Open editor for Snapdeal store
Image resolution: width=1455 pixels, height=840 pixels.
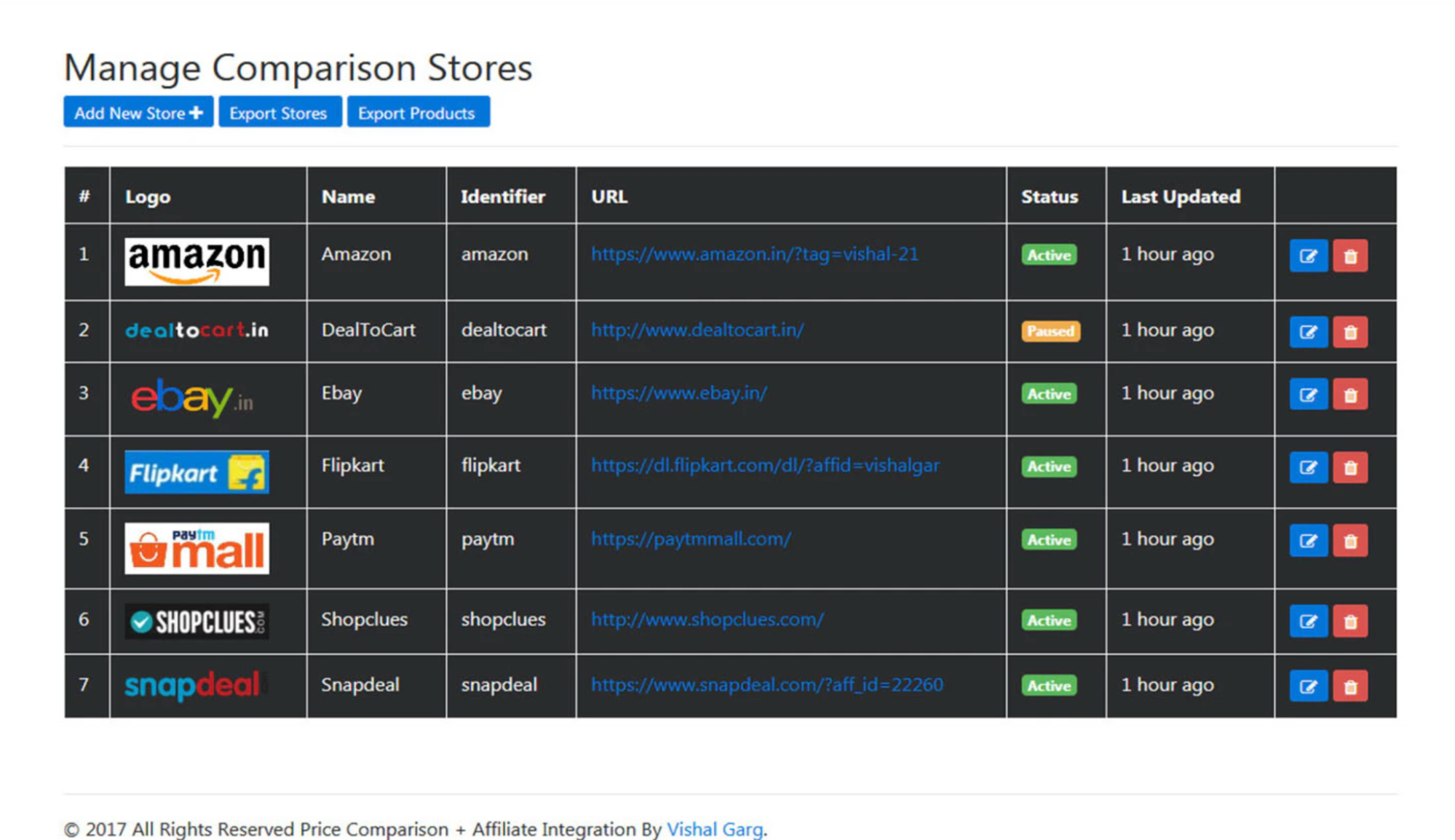(1308, 686)
